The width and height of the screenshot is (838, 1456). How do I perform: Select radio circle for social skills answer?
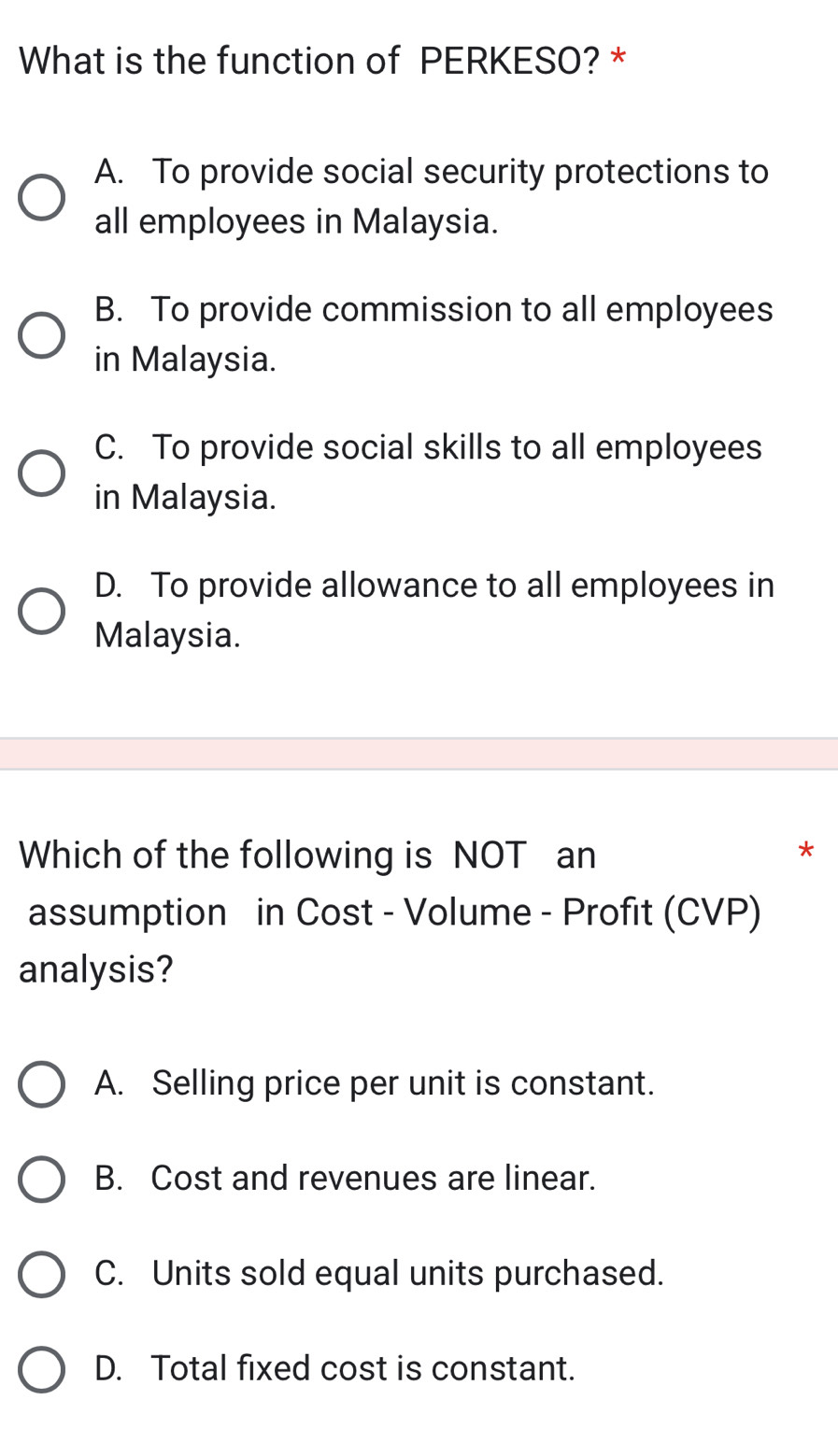(x=42, y=473)
